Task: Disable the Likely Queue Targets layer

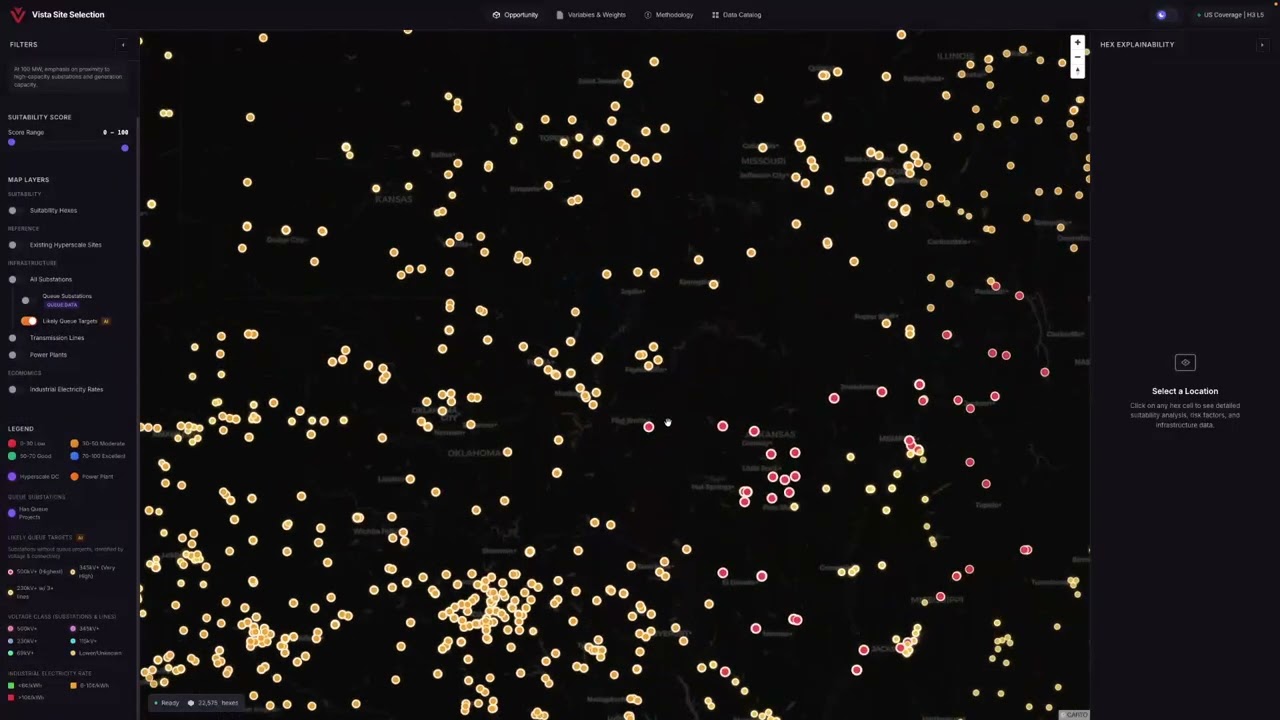Action: pyautogui.click(x=29, y=321)
